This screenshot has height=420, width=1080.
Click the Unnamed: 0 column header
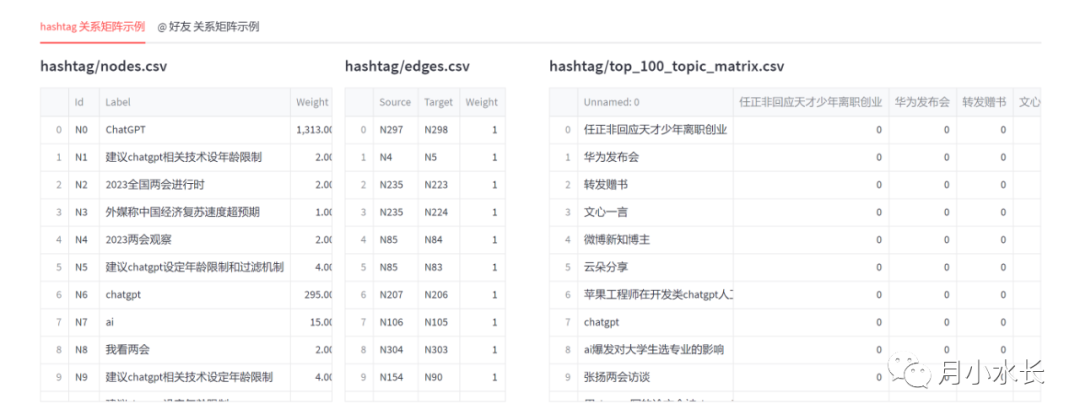(x=655, y=102)
